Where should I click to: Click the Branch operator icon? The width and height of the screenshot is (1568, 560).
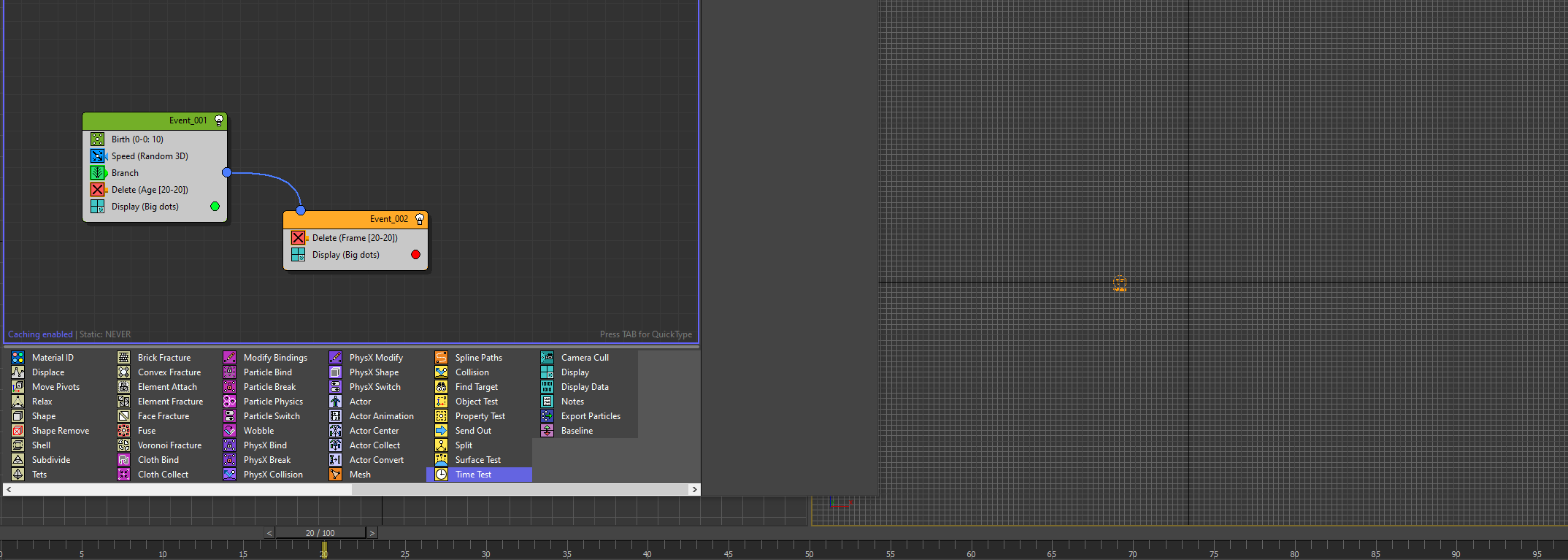coord(97,172)
